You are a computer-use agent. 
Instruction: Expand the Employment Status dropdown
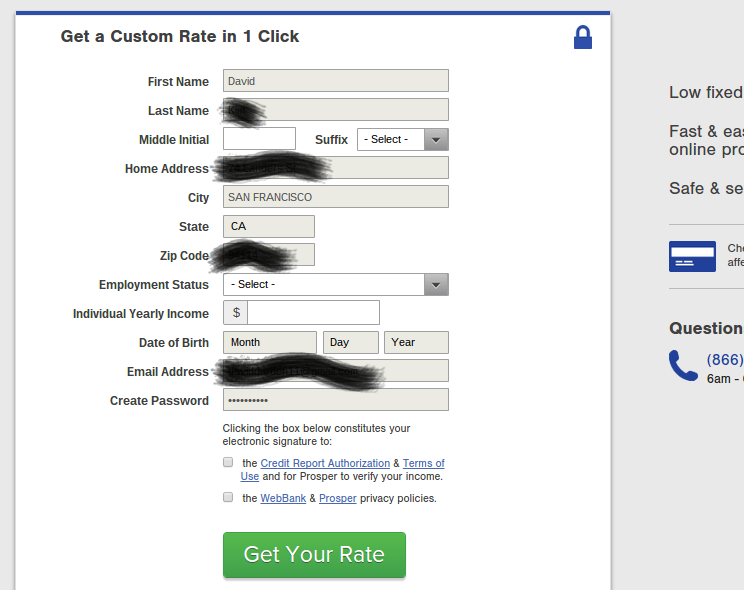[x=336, y=284]
